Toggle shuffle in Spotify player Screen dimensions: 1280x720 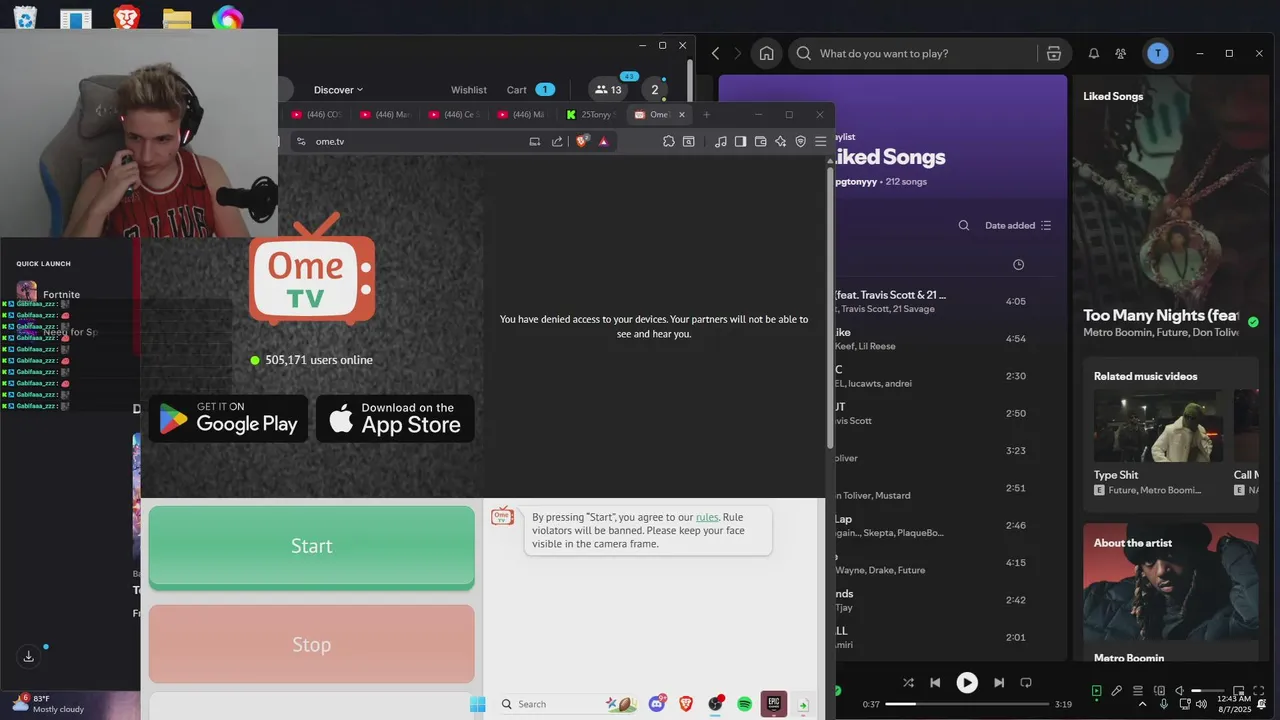[x=908, y=683]
